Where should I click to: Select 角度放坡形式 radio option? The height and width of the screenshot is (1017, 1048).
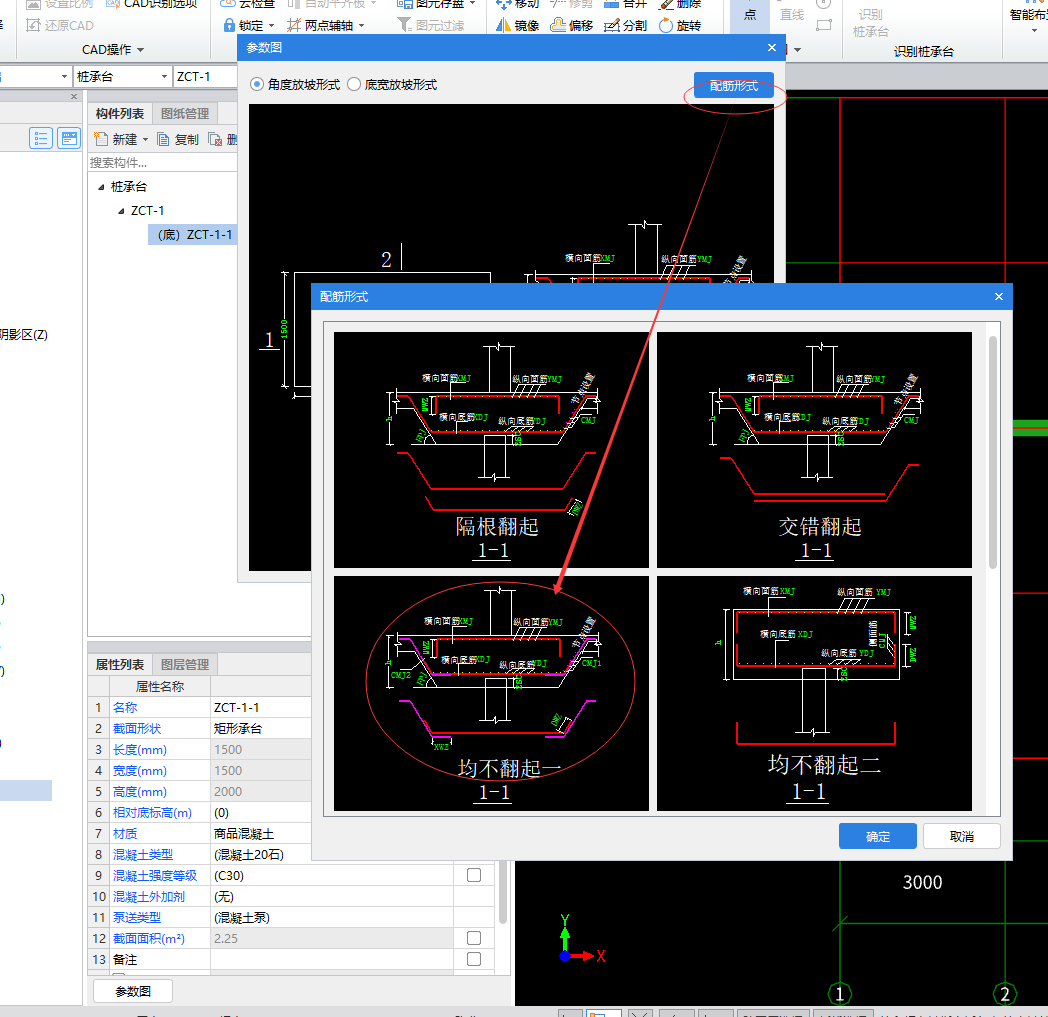[x=257, y=84]
